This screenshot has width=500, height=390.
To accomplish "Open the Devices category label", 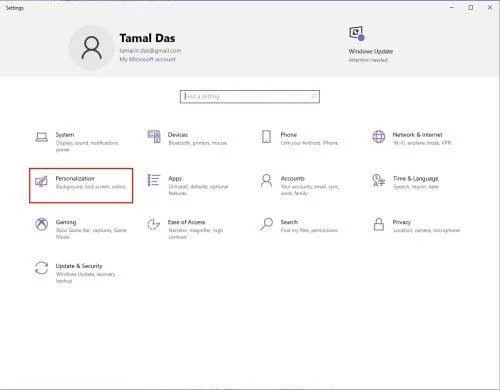I will point(178,135).
